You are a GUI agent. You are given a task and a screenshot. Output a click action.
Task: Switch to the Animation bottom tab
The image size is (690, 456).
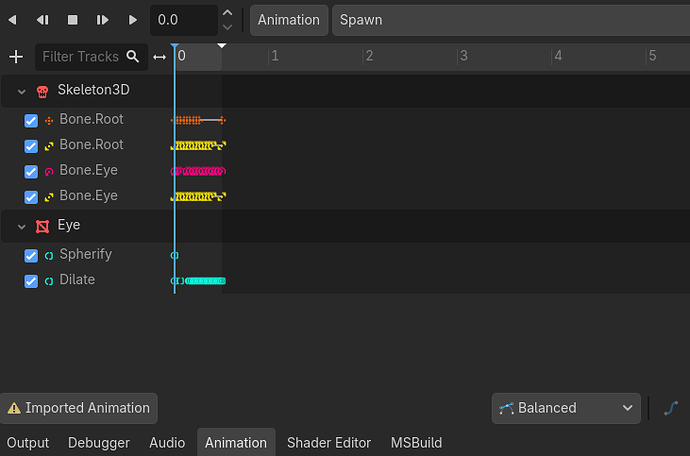point(236,442)
